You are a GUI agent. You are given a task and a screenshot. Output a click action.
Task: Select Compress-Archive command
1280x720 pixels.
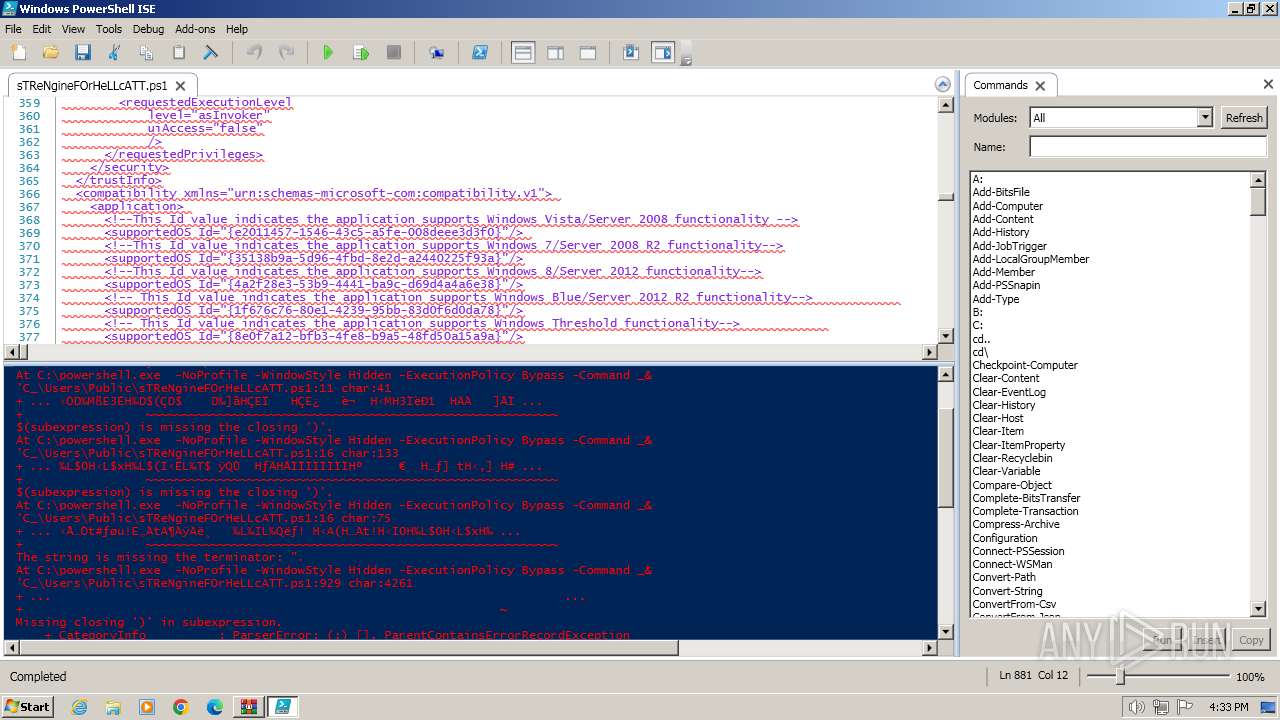(x=1016, y=524)
